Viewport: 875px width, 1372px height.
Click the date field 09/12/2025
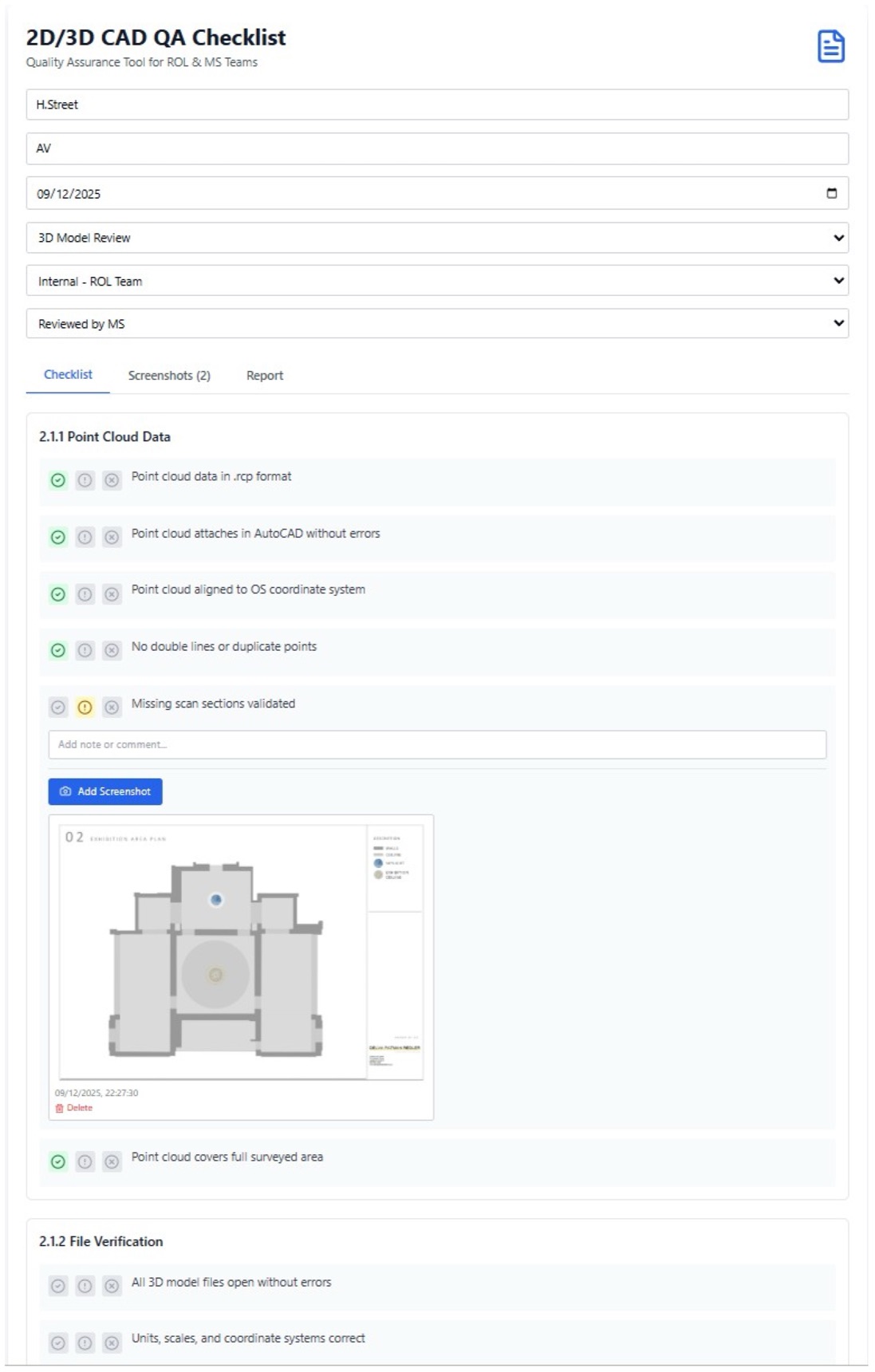(437, 193)
